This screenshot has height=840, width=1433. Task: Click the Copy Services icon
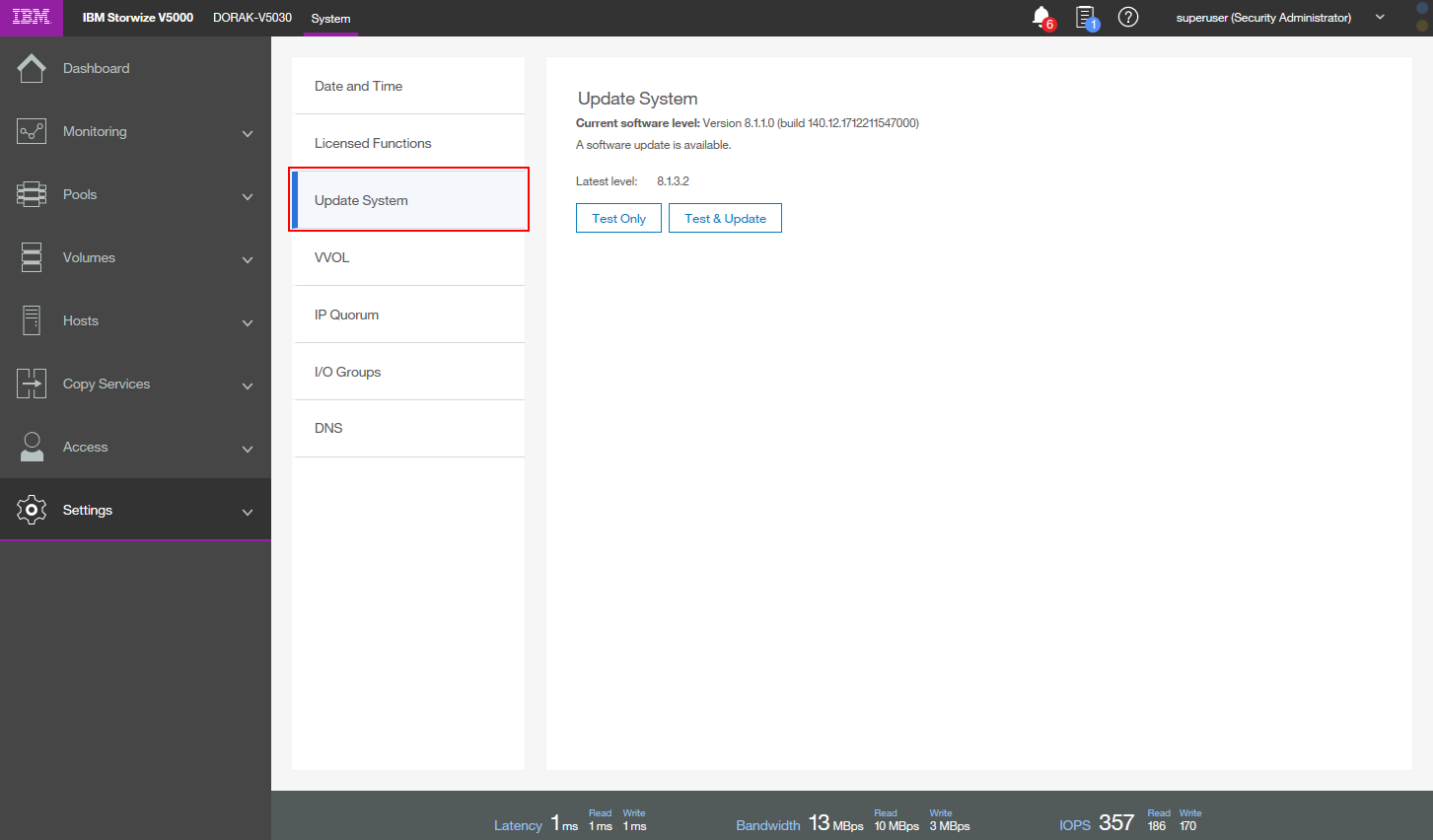pos(32,384)
